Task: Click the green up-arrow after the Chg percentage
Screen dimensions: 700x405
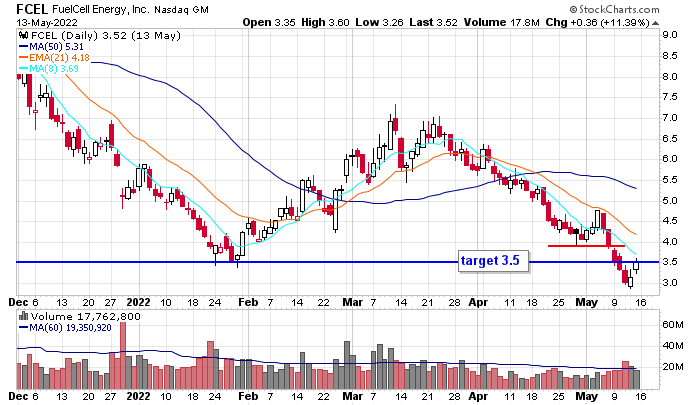Action: pyautogui.click(x=655, y=23)
